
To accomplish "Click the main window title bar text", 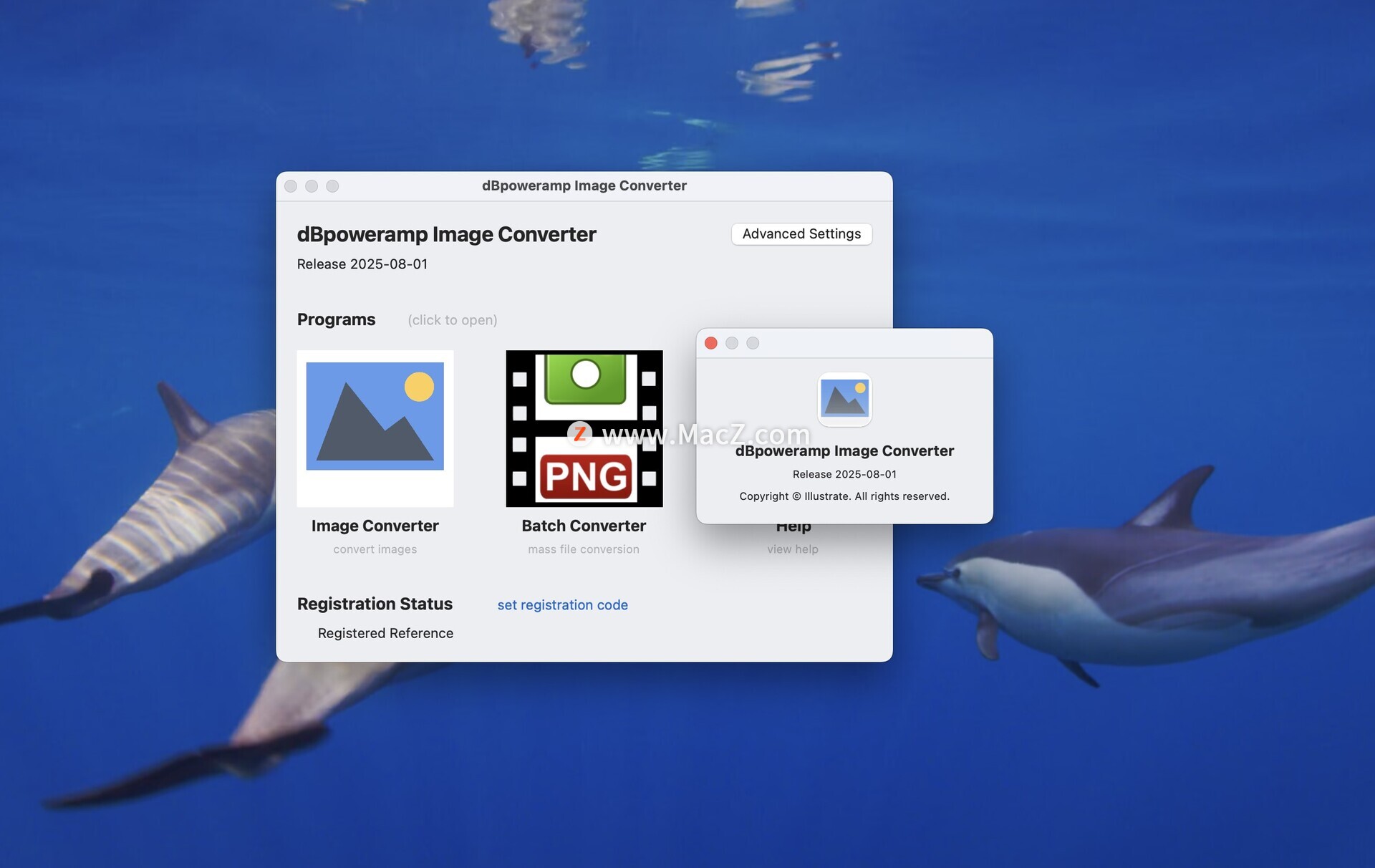I will 584,185.
